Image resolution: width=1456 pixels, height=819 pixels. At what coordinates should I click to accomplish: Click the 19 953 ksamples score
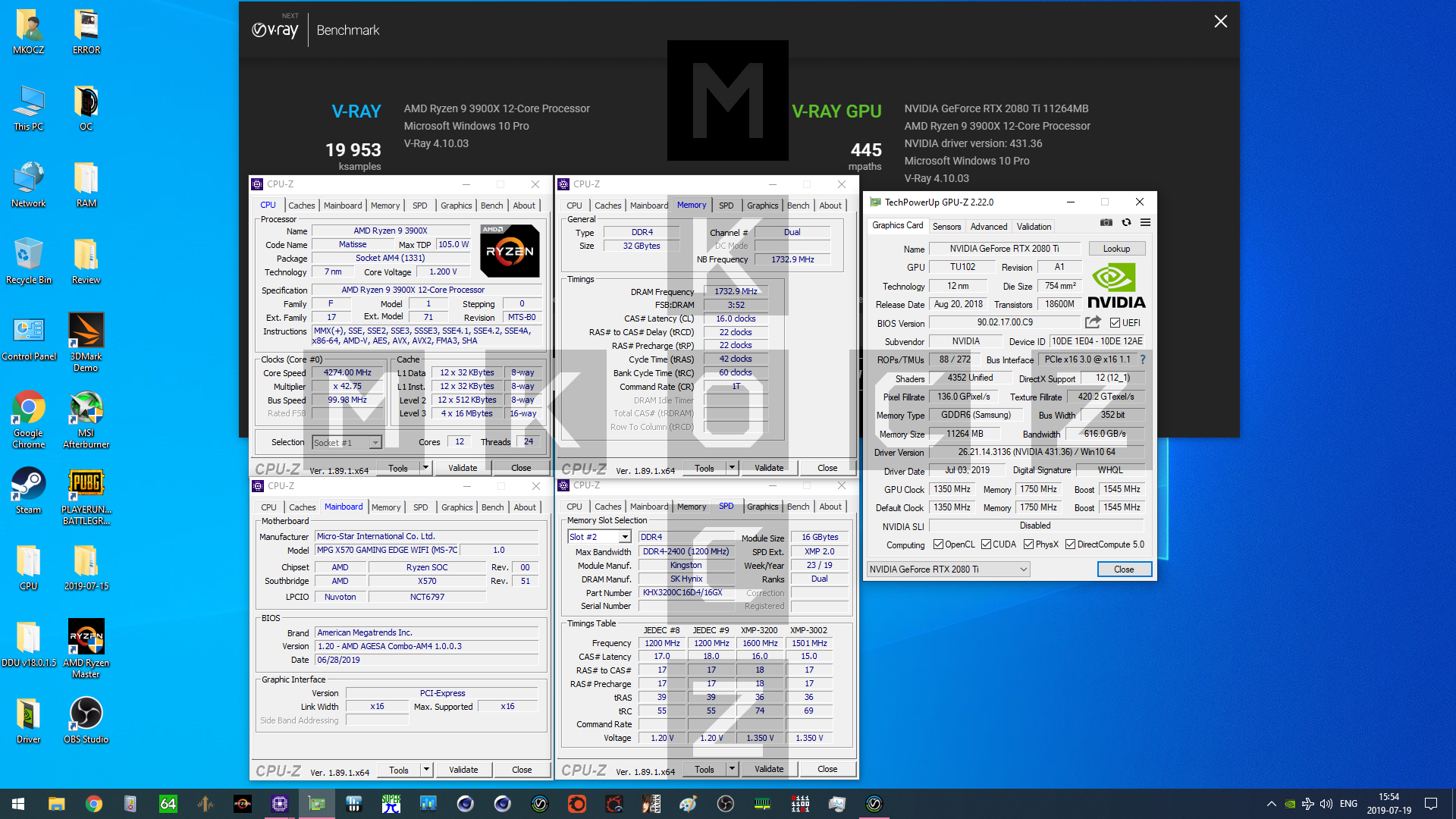pyautogui.click(x=353, y=150)
